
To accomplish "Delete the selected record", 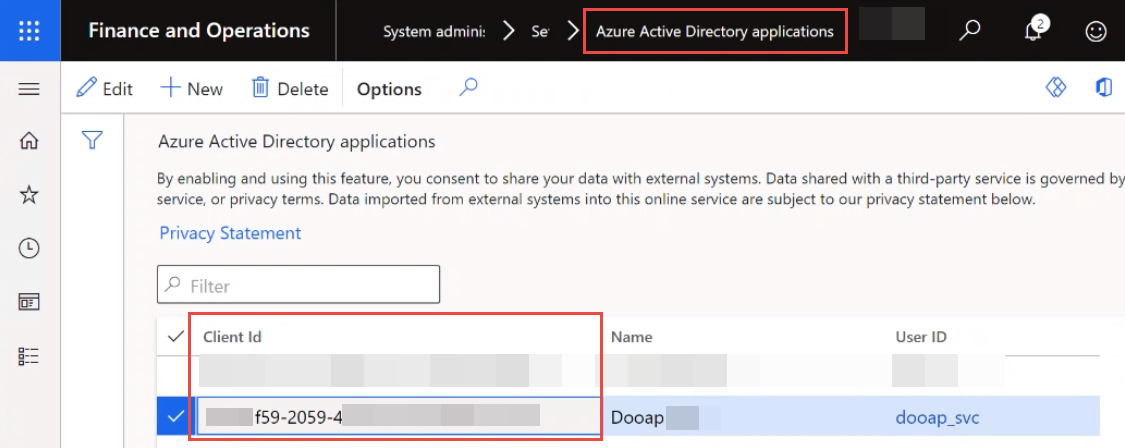I will click(290, 88).
